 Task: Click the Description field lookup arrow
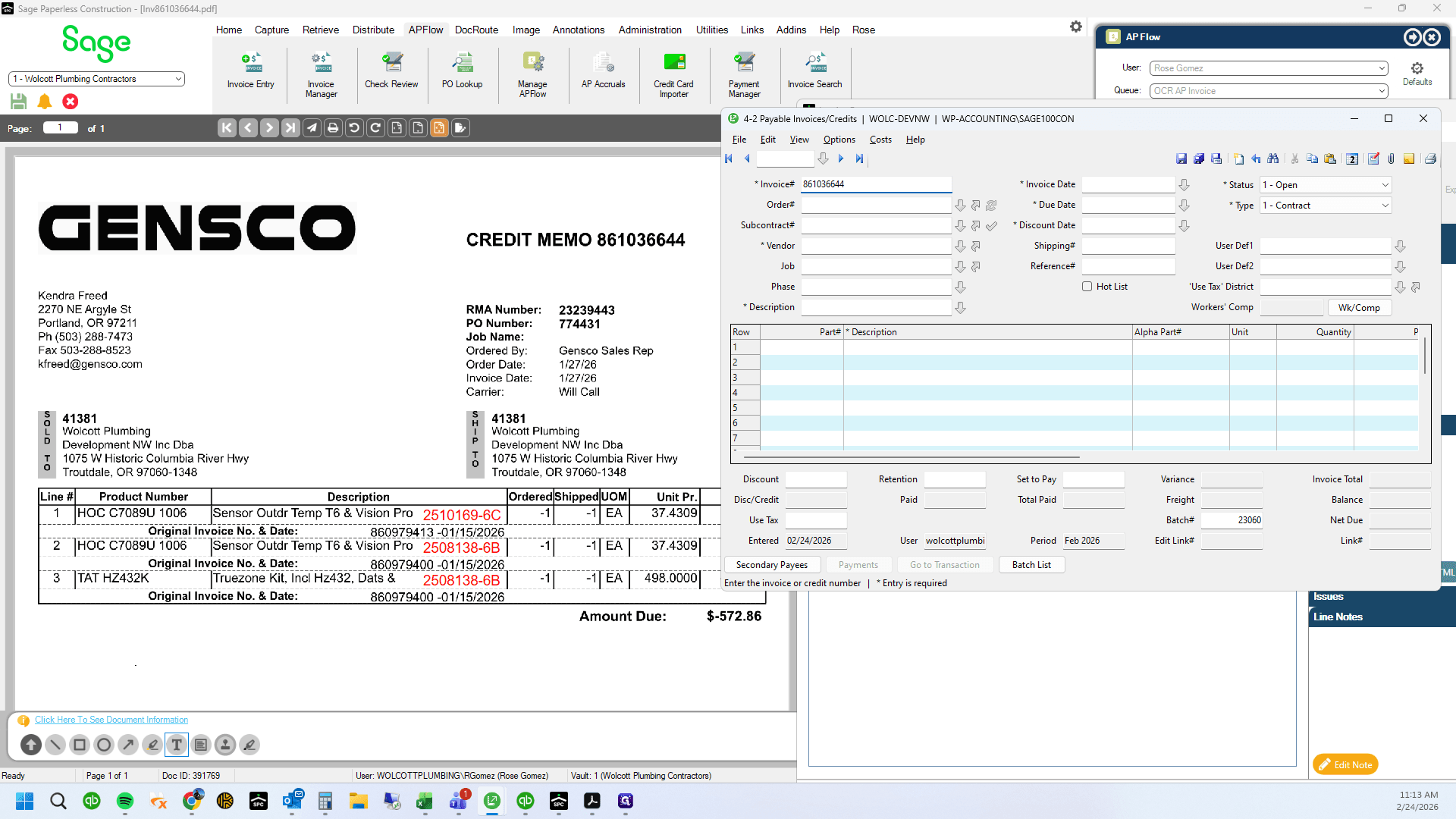click(960, 308)
